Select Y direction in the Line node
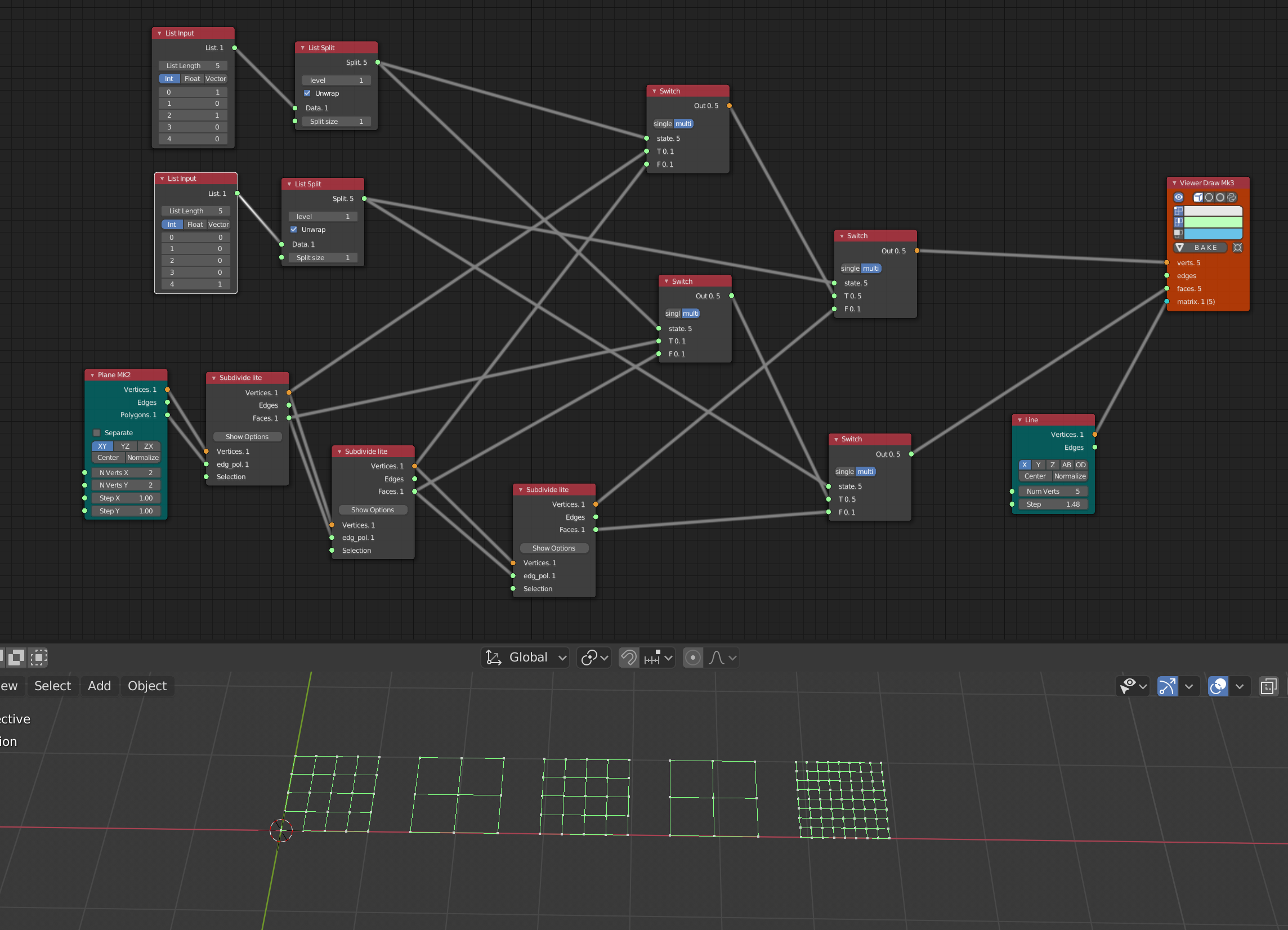This screenshot has height=930, width=1288. [x=1038, y=464]
